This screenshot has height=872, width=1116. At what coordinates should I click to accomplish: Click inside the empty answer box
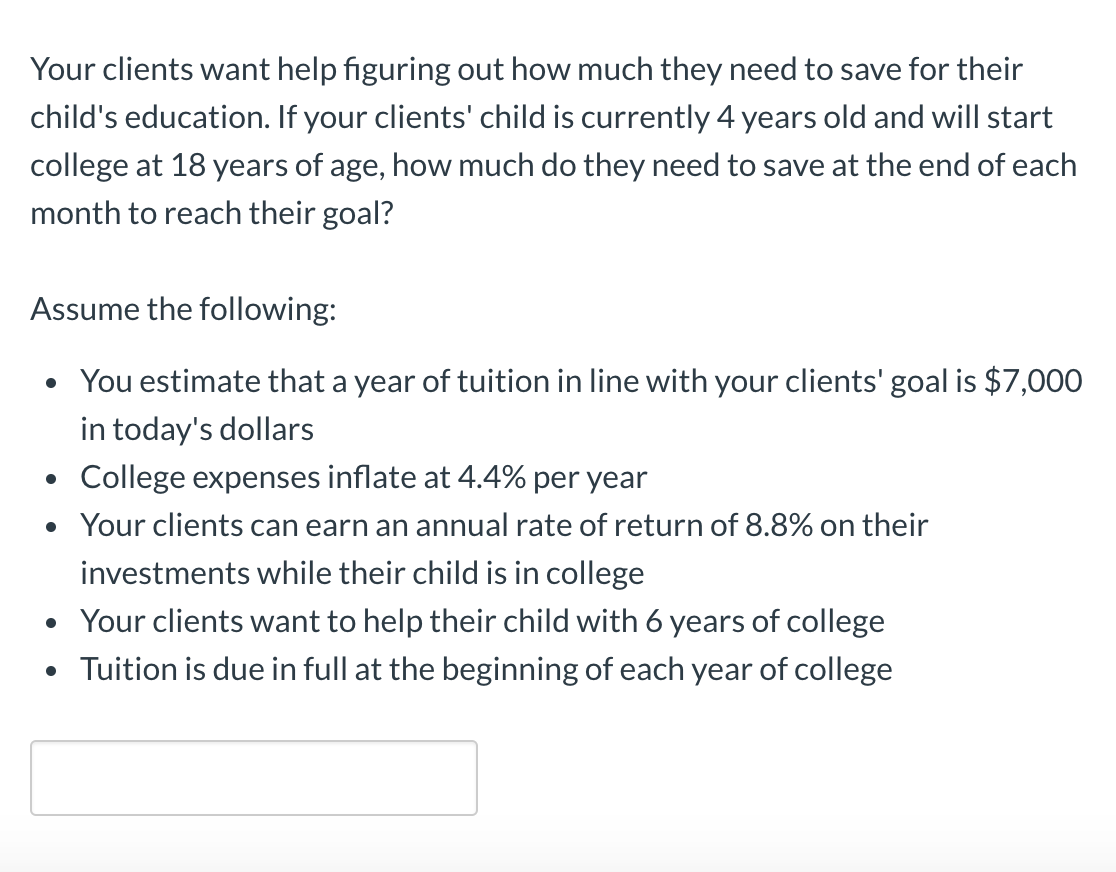click(x=253, y=778)
